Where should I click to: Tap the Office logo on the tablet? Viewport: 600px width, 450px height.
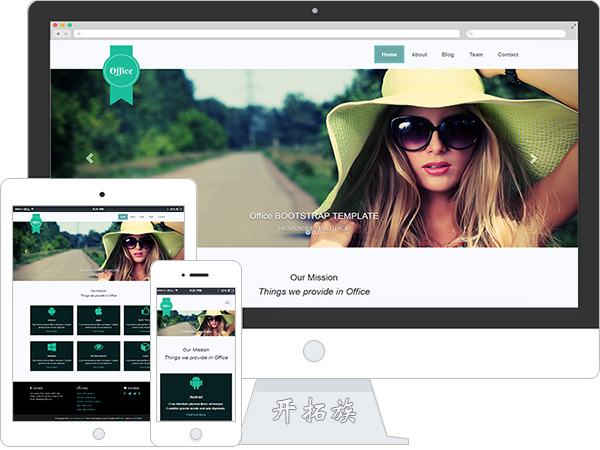(36, 223)
